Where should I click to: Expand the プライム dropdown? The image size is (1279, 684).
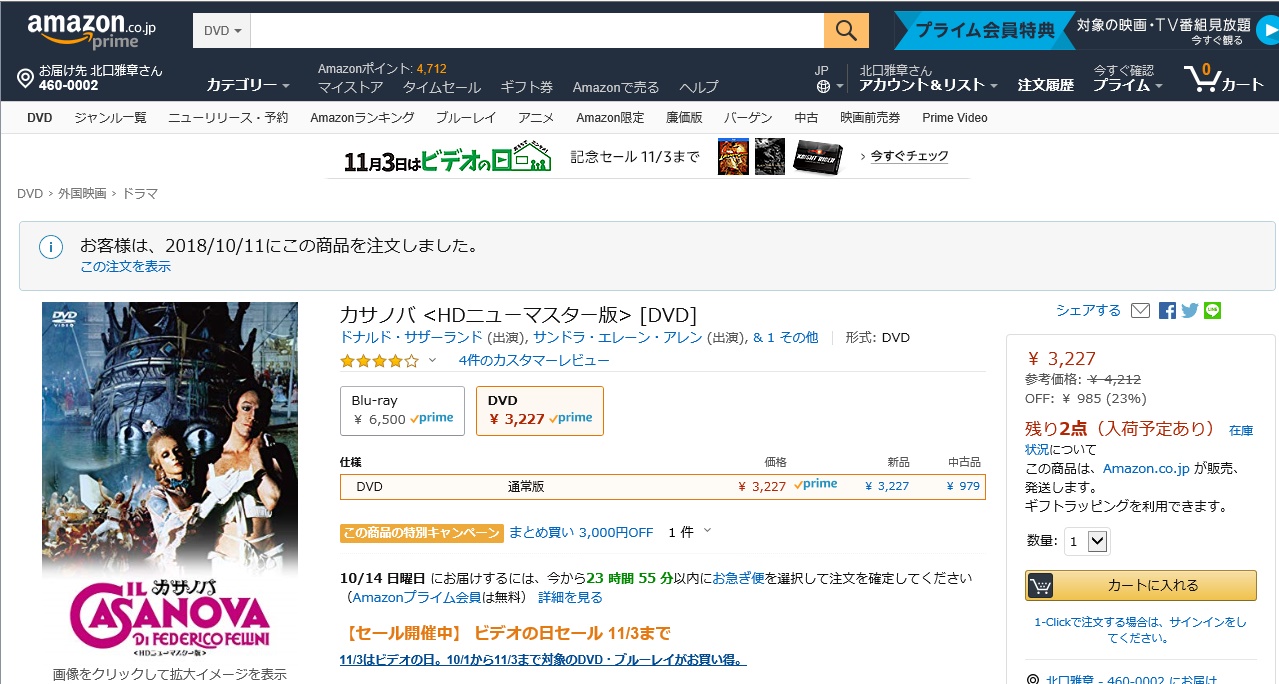click(1127, 85)
